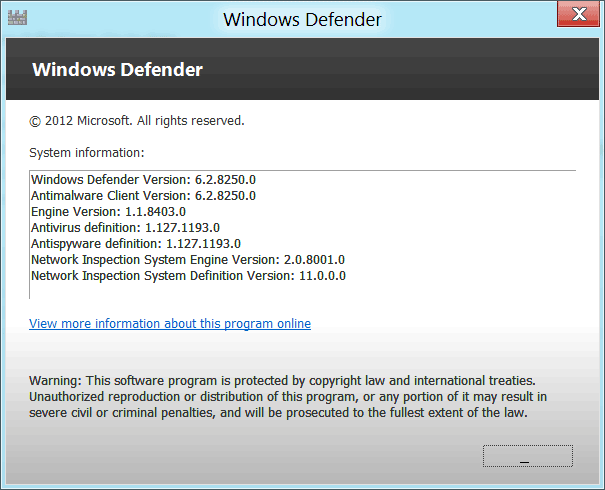Click the 'Windows Defender' window title bar text
The height and width of the screenshot is (490, 605).
click(x=302, y=20)
